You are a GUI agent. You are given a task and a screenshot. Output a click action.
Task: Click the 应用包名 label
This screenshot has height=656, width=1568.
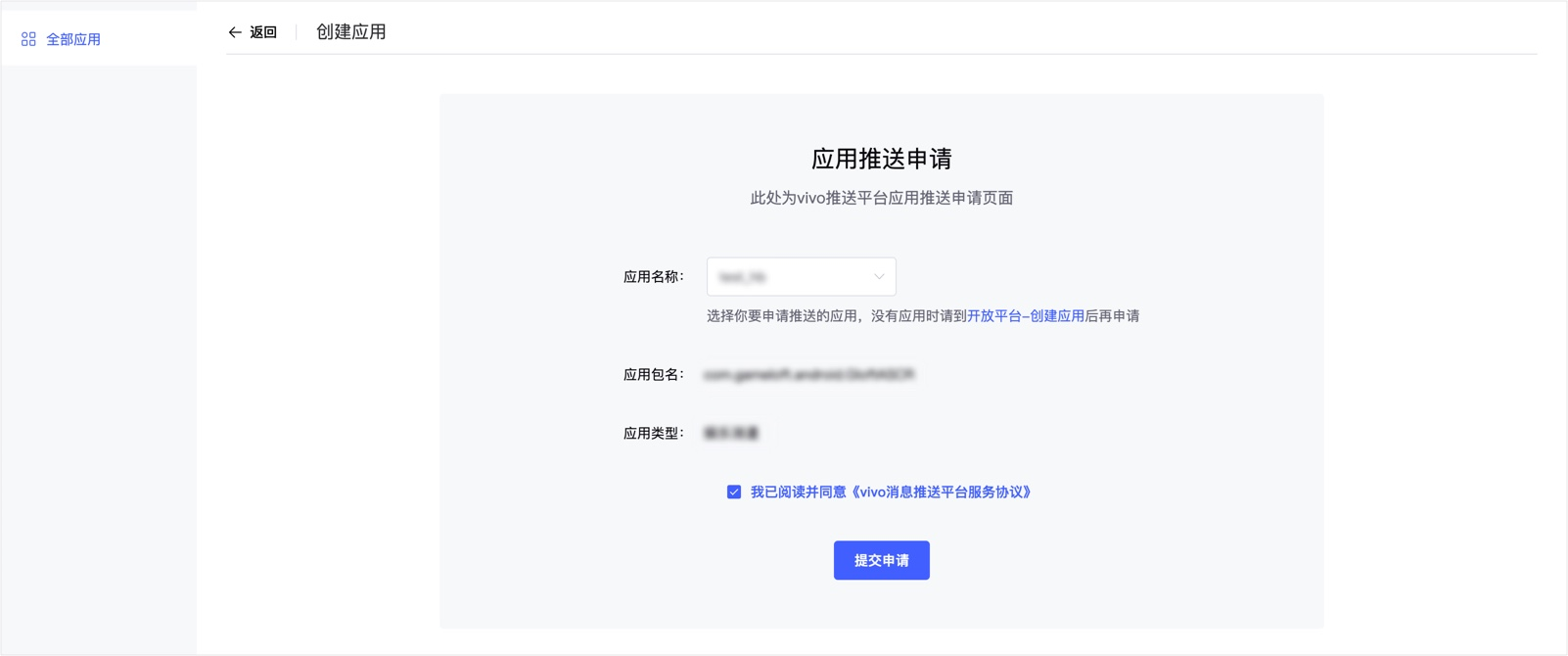tap(653, 375)
